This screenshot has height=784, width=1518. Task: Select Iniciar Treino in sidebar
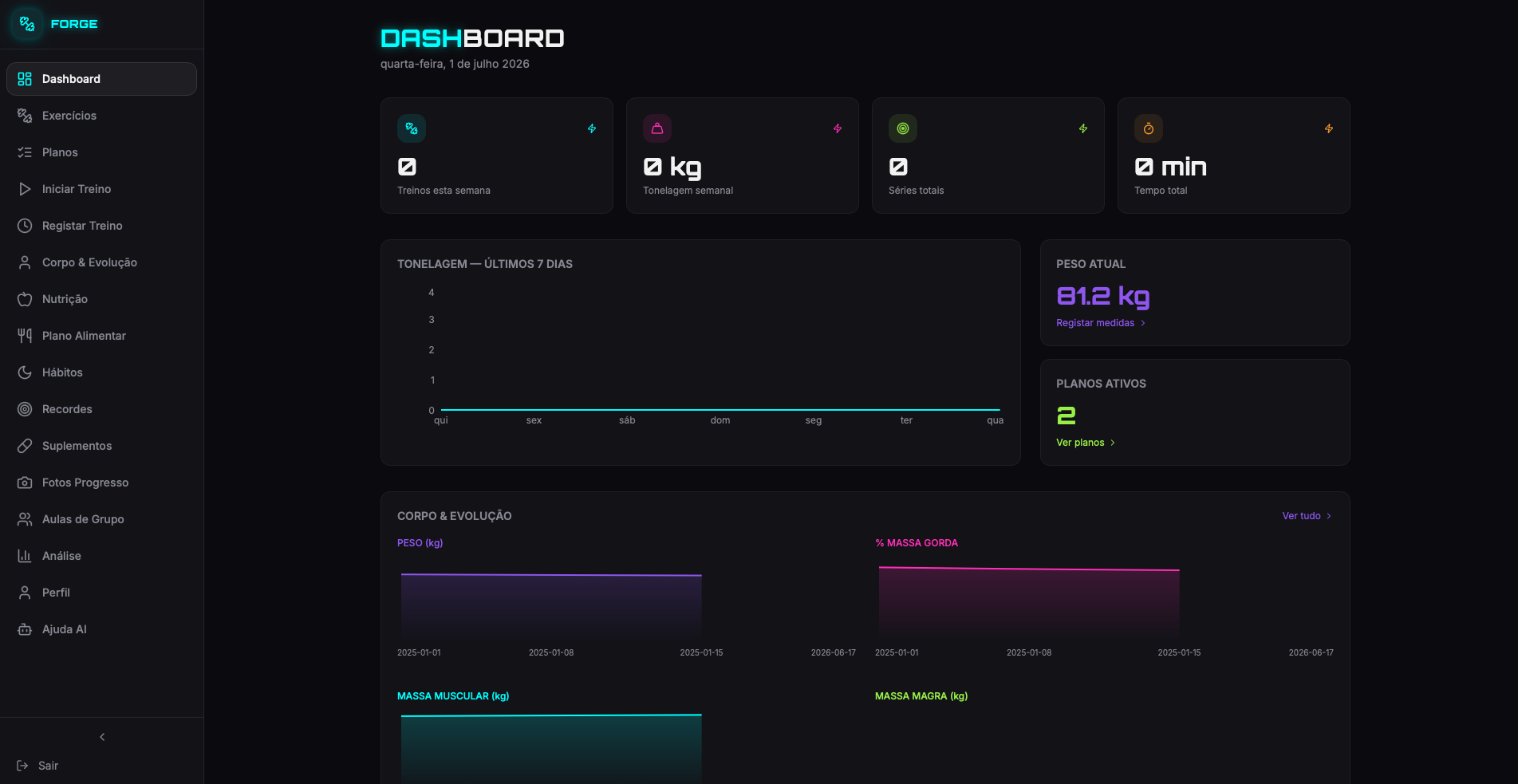(x=101, y=189)
